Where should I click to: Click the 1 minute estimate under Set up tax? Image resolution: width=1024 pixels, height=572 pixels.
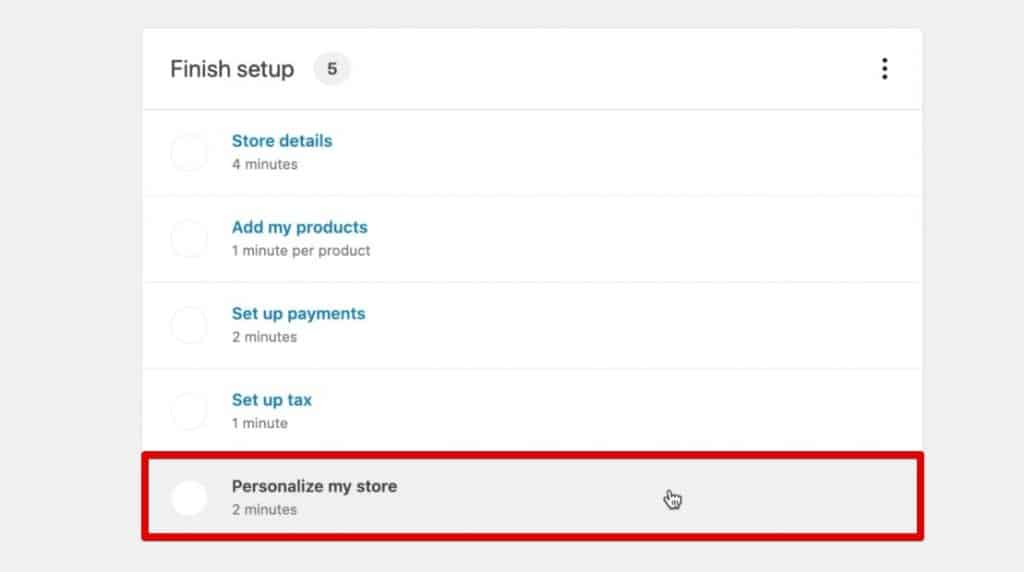pos(260,423)
